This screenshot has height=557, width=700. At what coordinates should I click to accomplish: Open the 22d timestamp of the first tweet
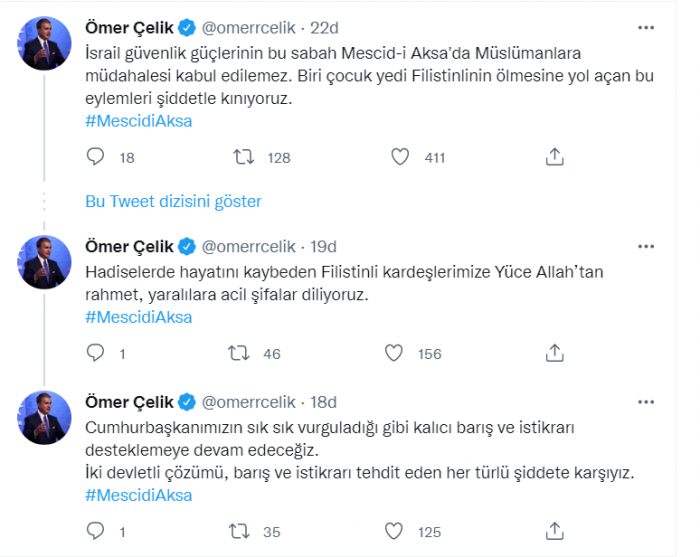coord(325,24)
